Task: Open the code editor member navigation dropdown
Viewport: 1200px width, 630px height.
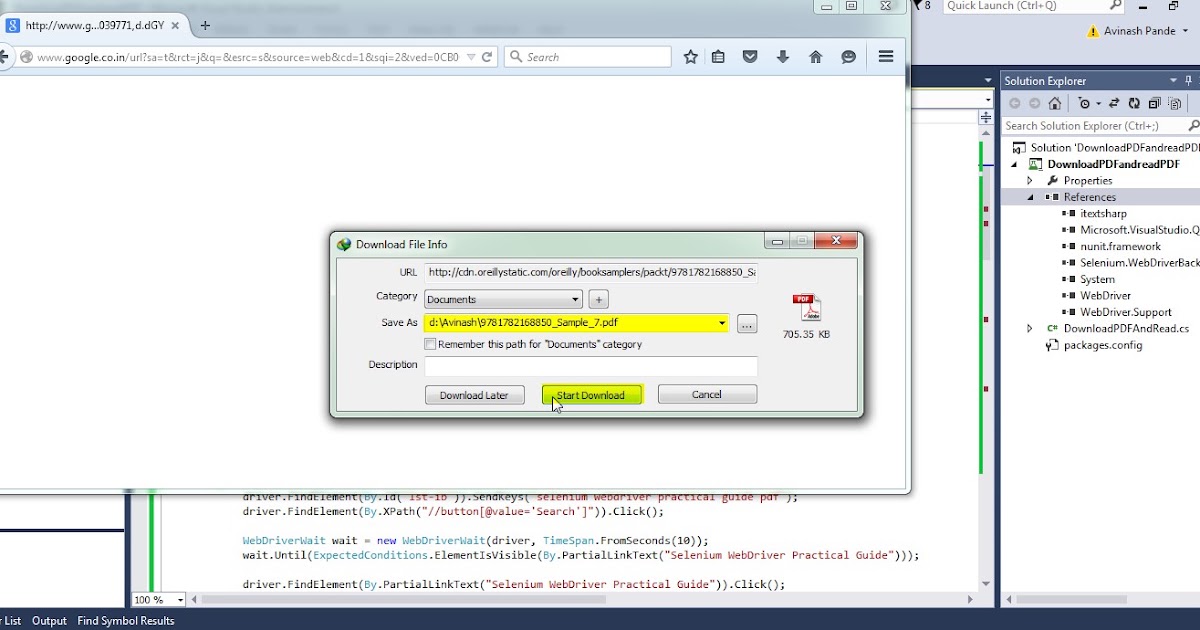Action: [986, 100]
